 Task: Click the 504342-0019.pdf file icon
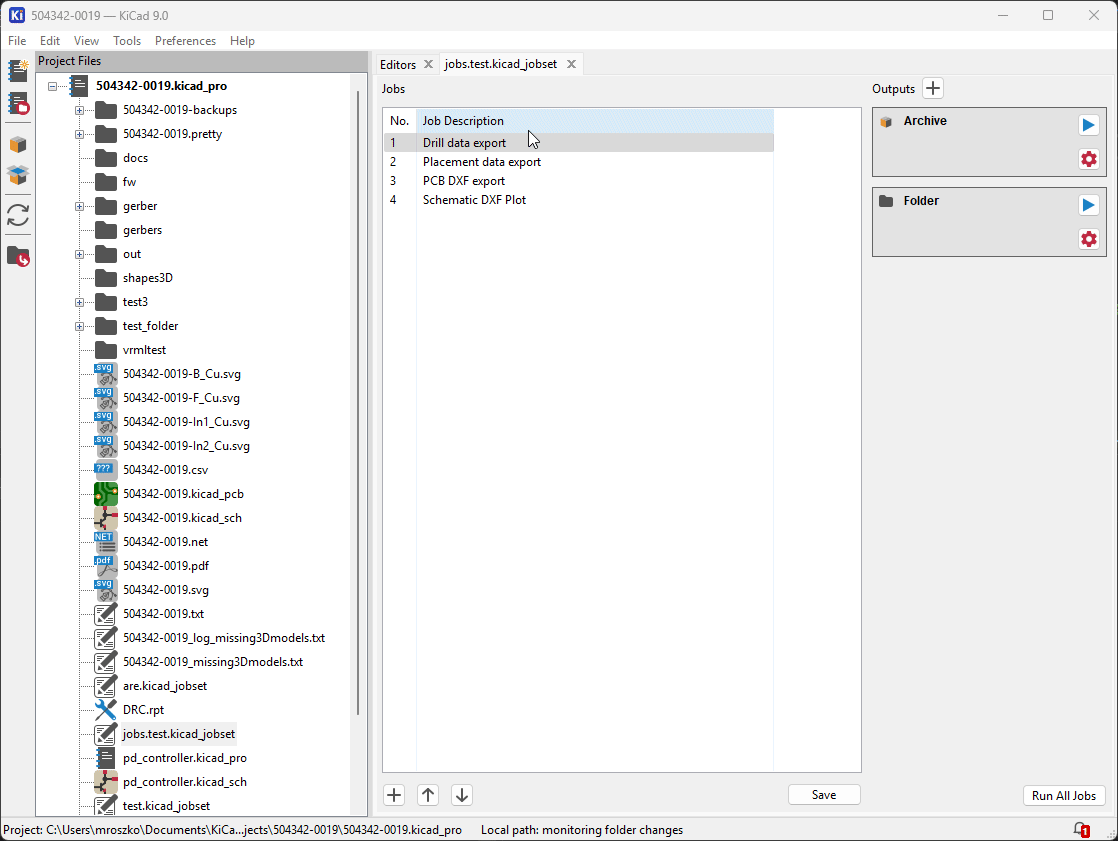click(106, 566)
